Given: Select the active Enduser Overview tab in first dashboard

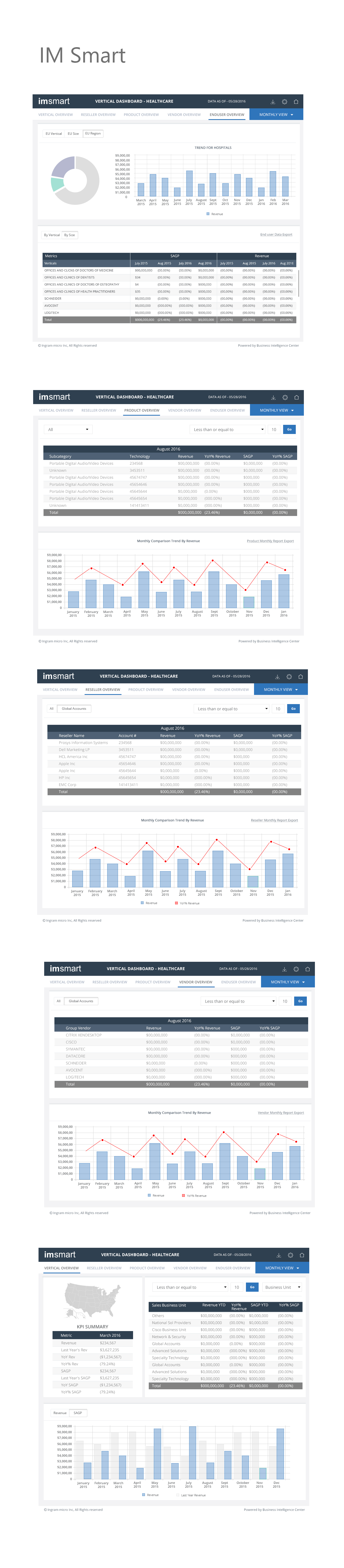Looking at the screenshot, I should click(x=227, y=115).
